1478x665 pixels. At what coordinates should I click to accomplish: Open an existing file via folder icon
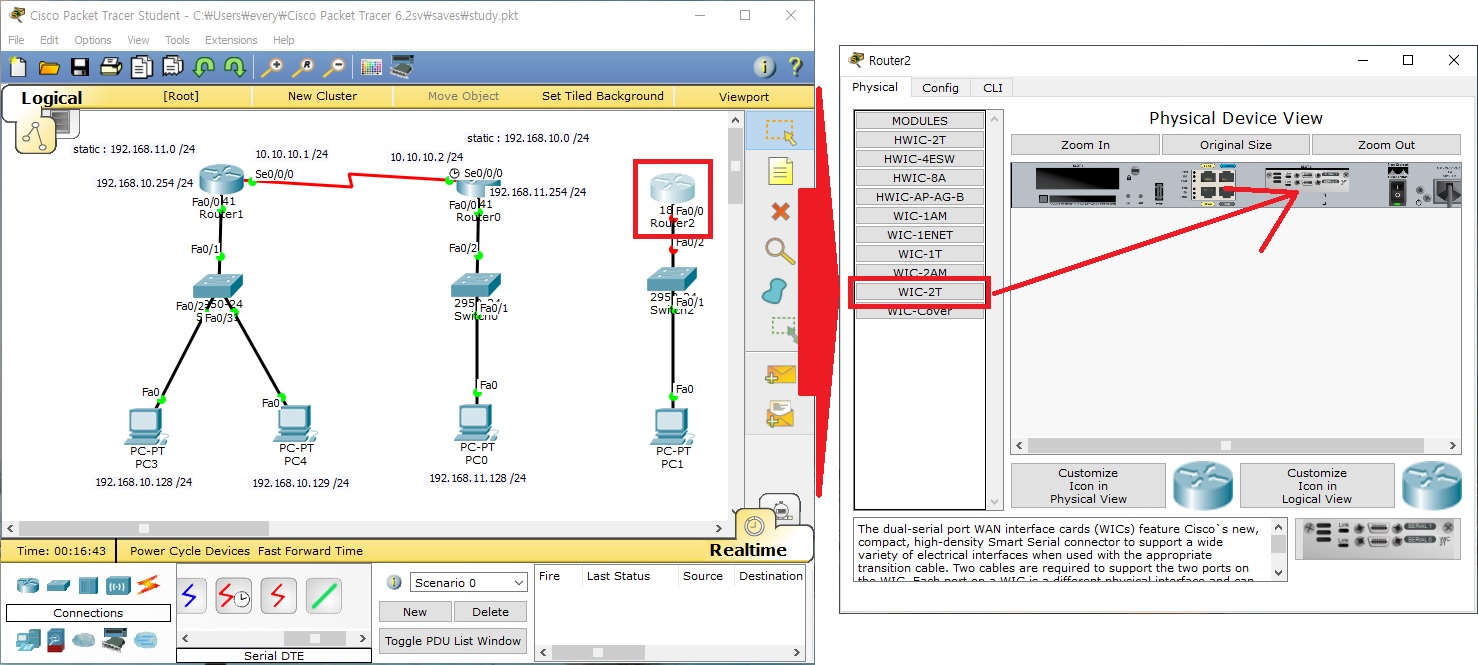point(48,68)
